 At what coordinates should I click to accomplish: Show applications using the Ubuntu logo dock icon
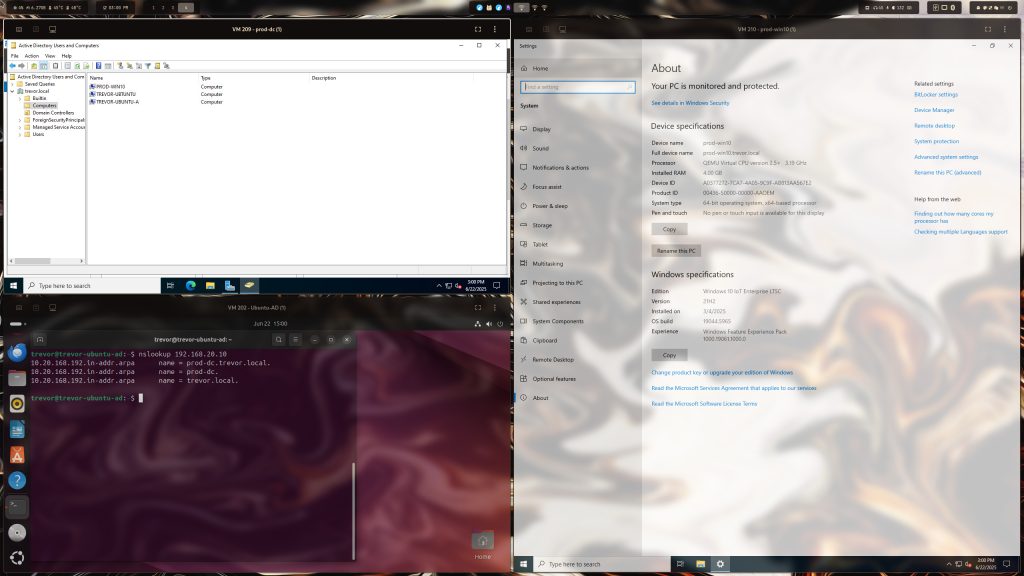pos(17,558)
